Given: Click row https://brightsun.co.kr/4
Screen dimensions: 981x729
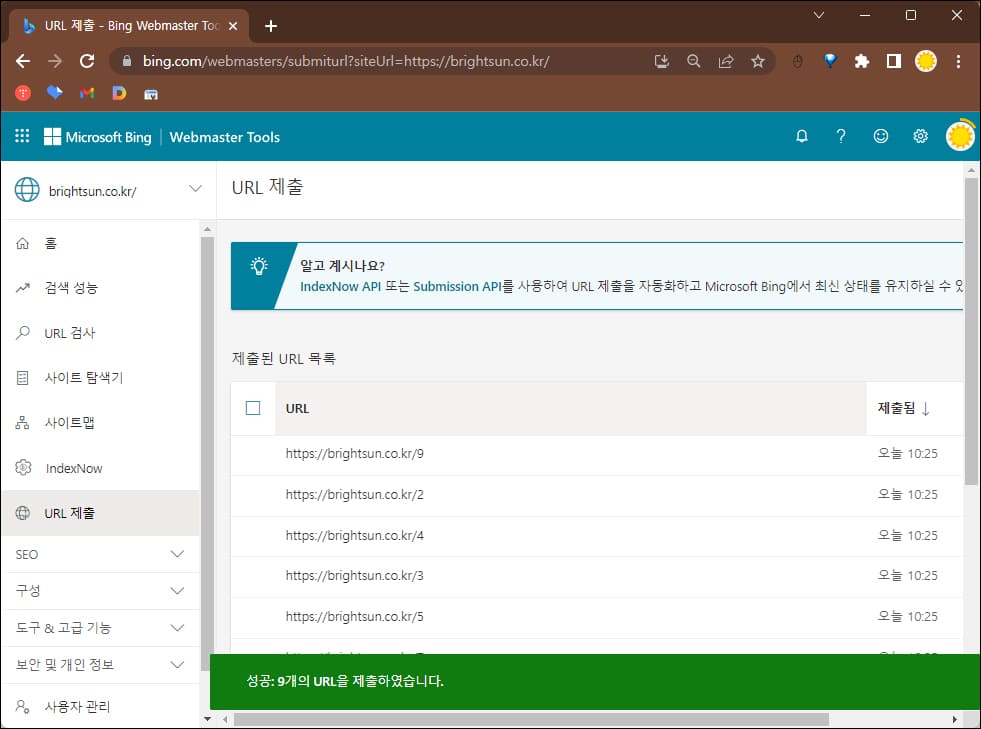Looking at the screenshot, I should tap(596, 536).
